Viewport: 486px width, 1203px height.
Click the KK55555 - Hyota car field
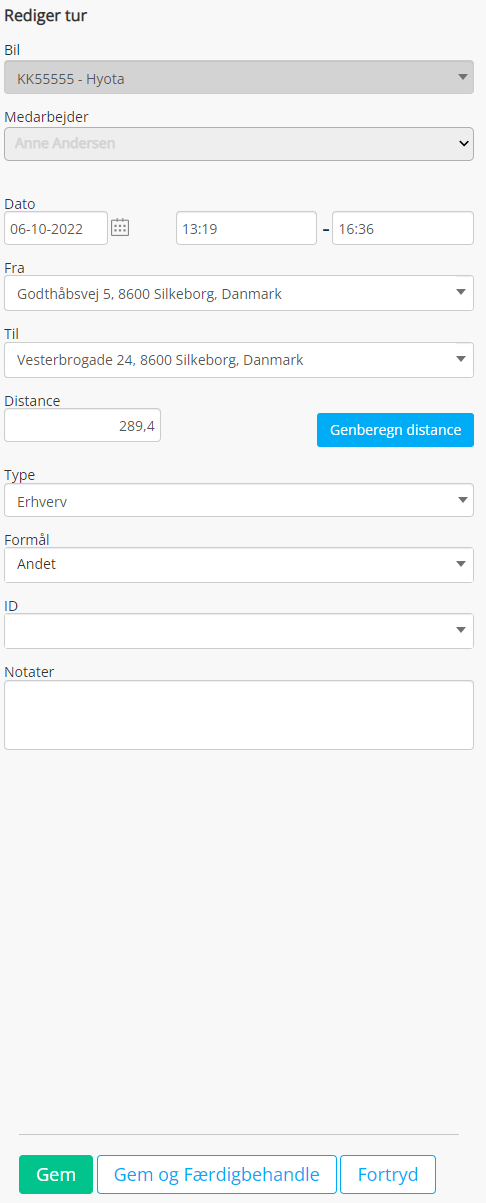239,77
